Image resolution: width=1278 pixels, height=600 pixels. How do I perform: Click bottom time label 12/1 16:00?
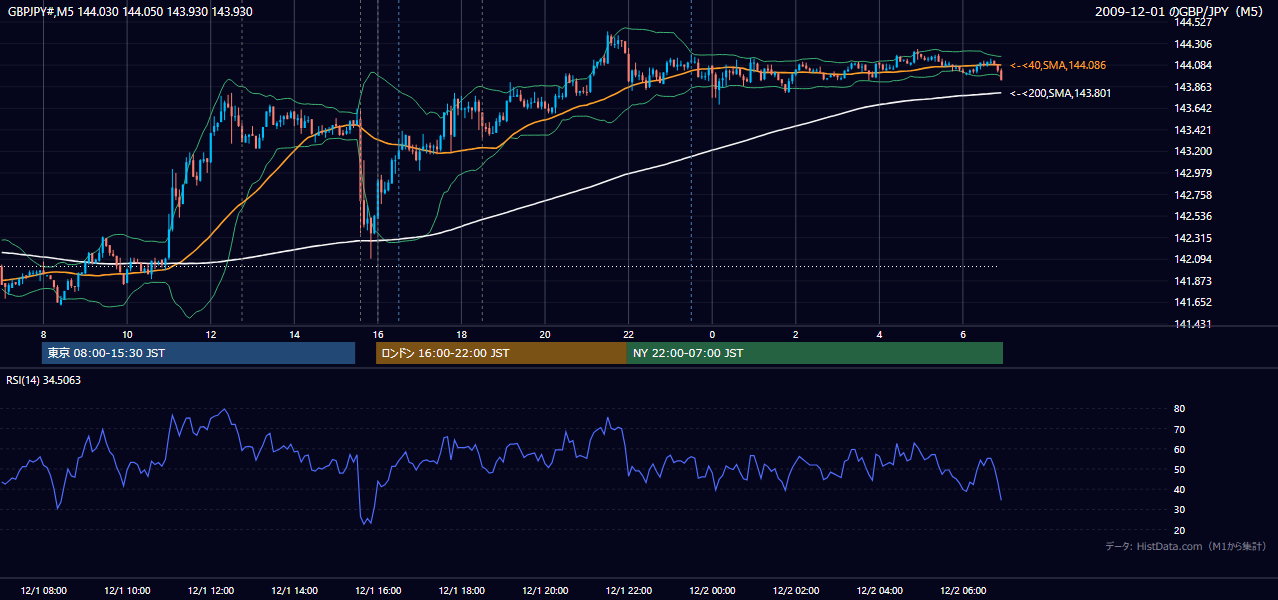tap(378, 591)
